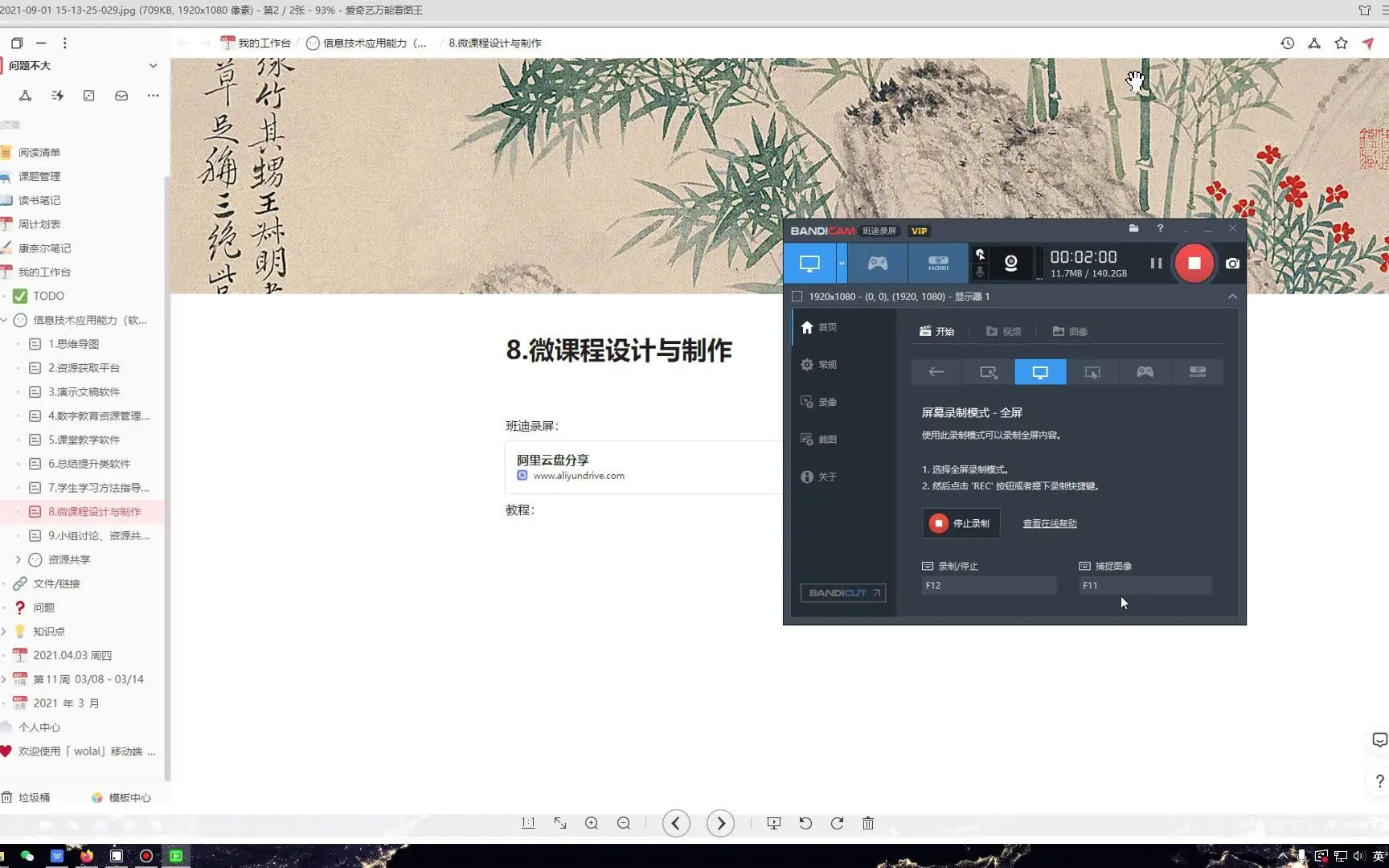The image size is (1389, 868).
Task: Open the inbox icon in the sidebar toolbar
Action: [121, 96]
